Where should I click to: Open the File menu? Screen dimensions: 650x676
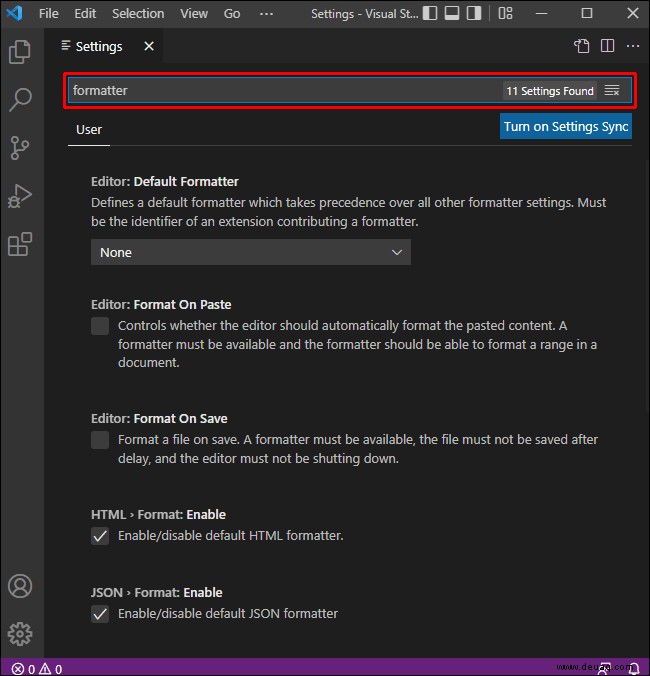(49, 13)
